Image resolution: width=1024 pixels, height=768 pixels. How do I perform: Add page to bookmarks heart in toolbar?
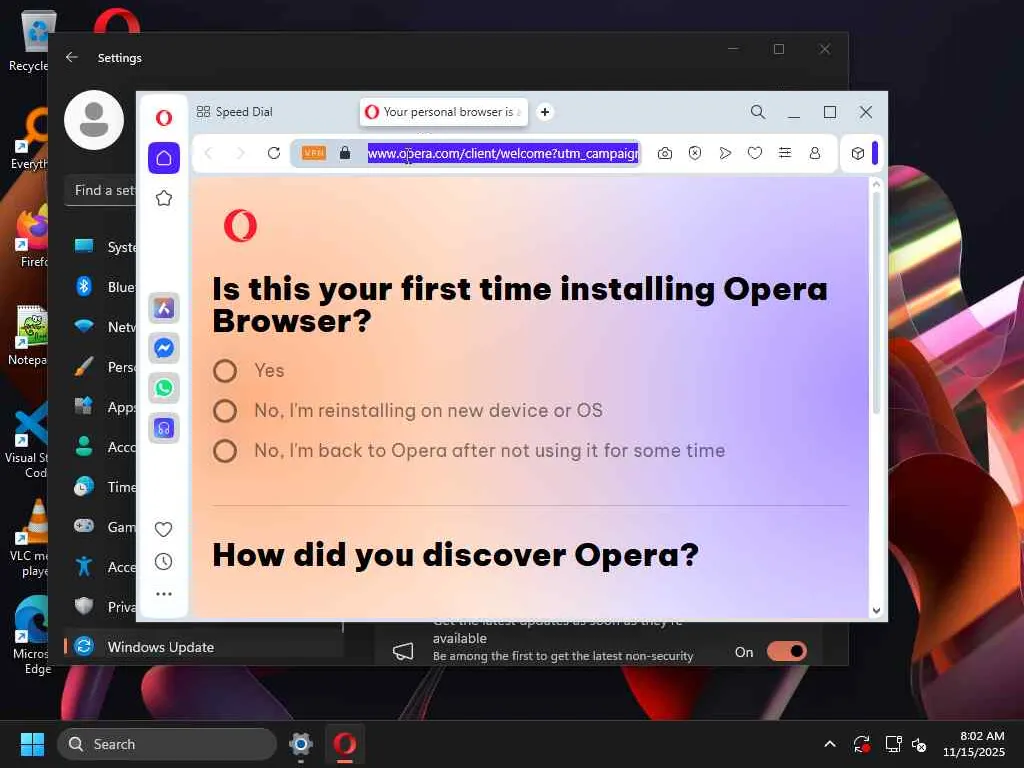coord(755,153)
